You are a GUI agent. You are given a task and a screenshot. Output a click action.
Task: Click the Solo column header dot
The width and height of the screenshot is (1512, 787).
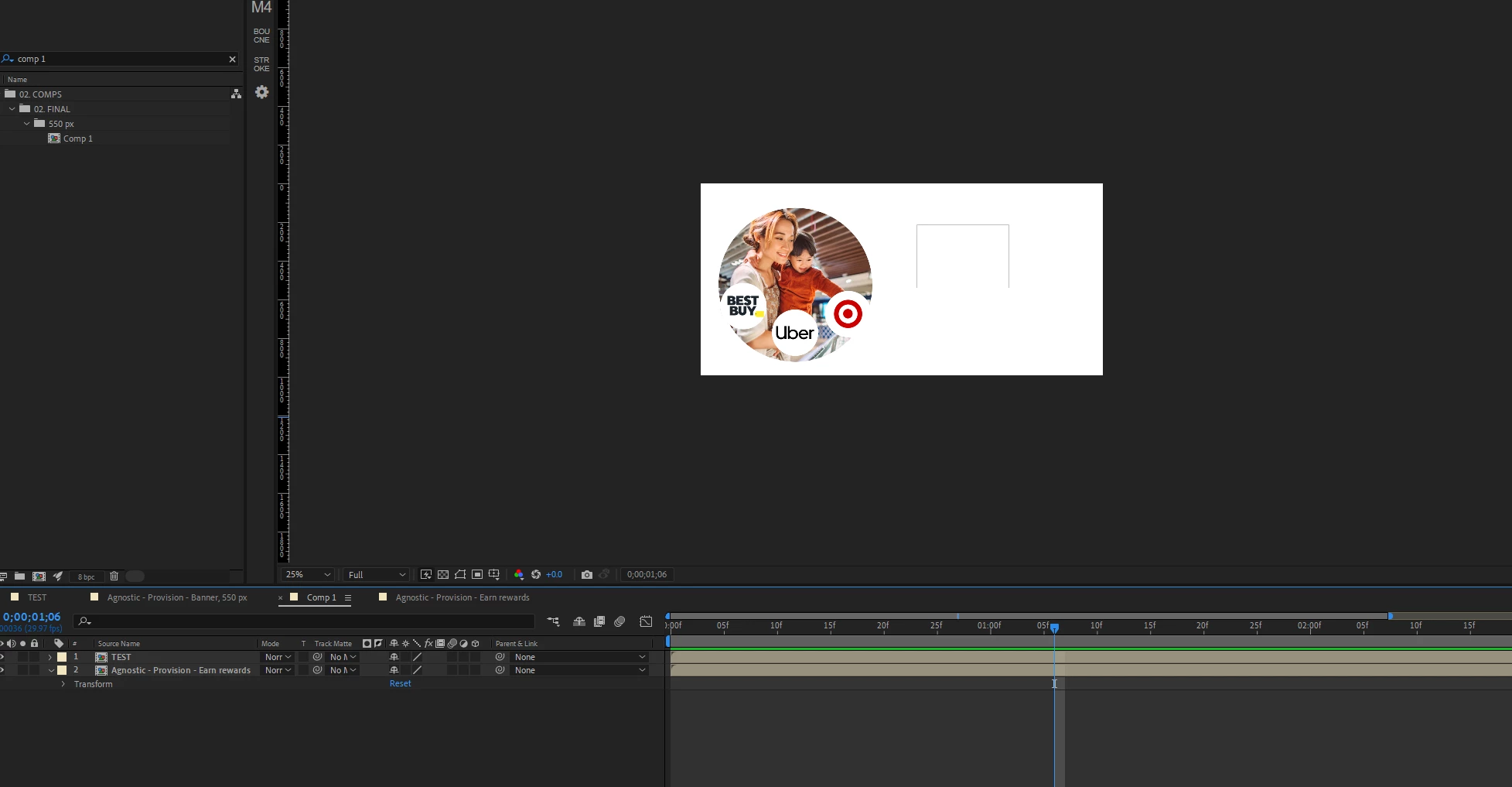[23, 644]
